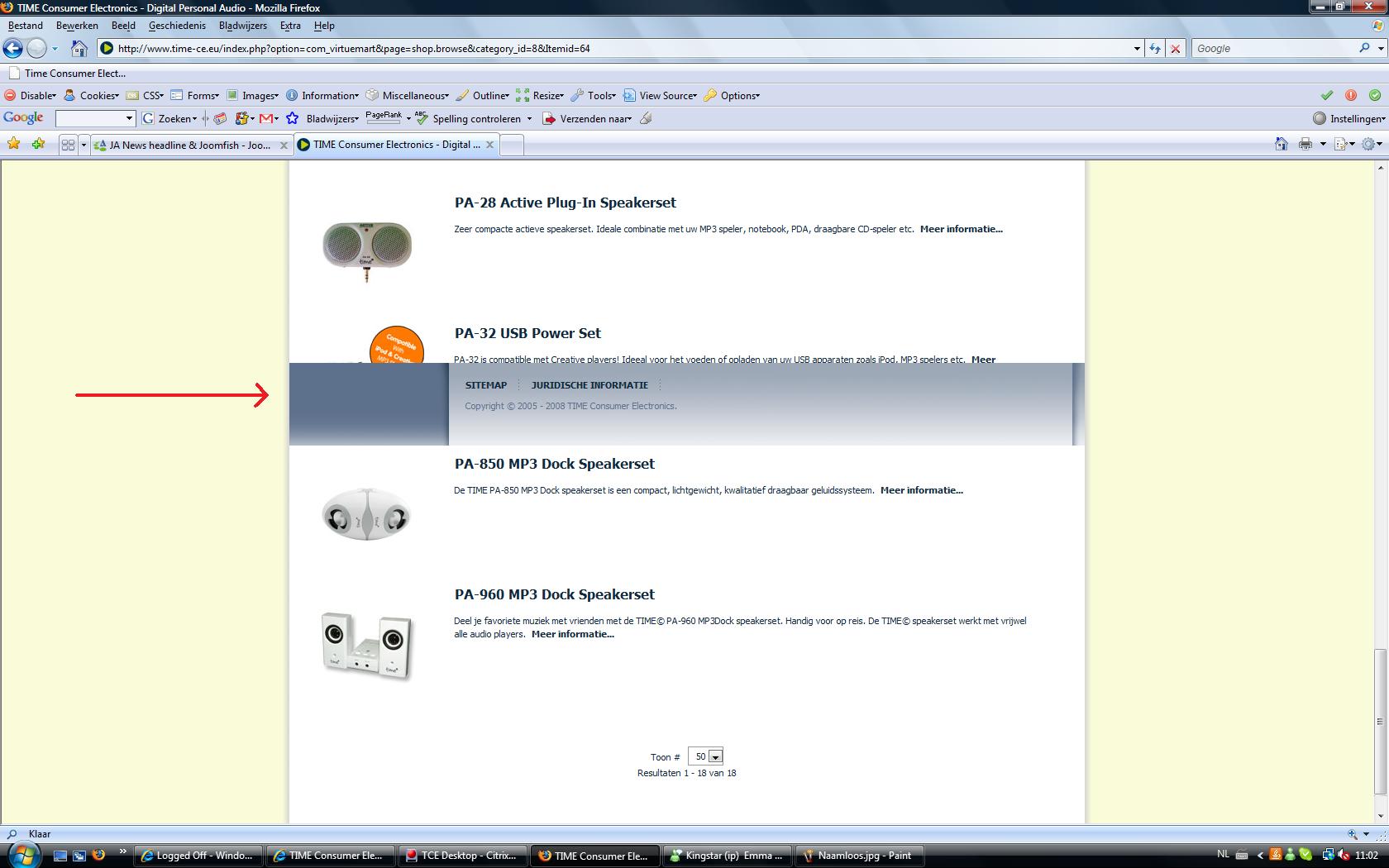Click the printer icon
Screen dimensions: 1389x868
[x=1305, y=144]
